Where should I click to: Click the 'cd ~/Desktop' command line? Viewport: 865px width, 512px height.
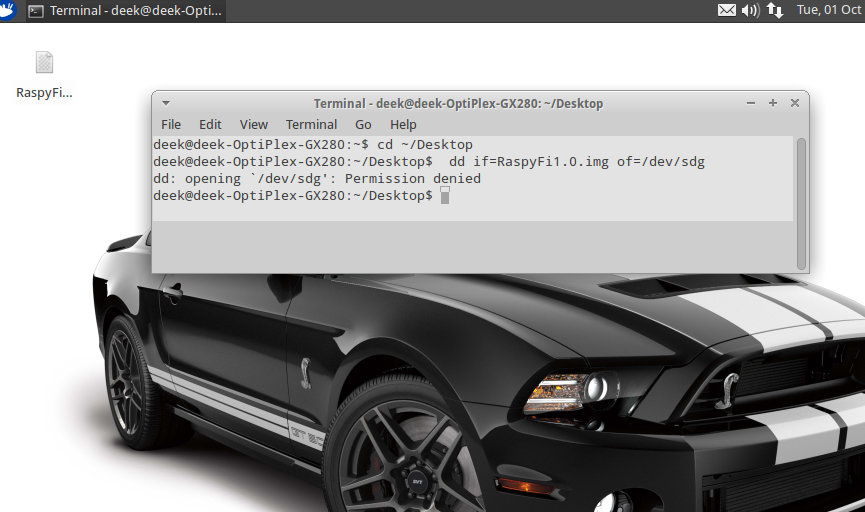pyautogui.click(x=313, y=145)
